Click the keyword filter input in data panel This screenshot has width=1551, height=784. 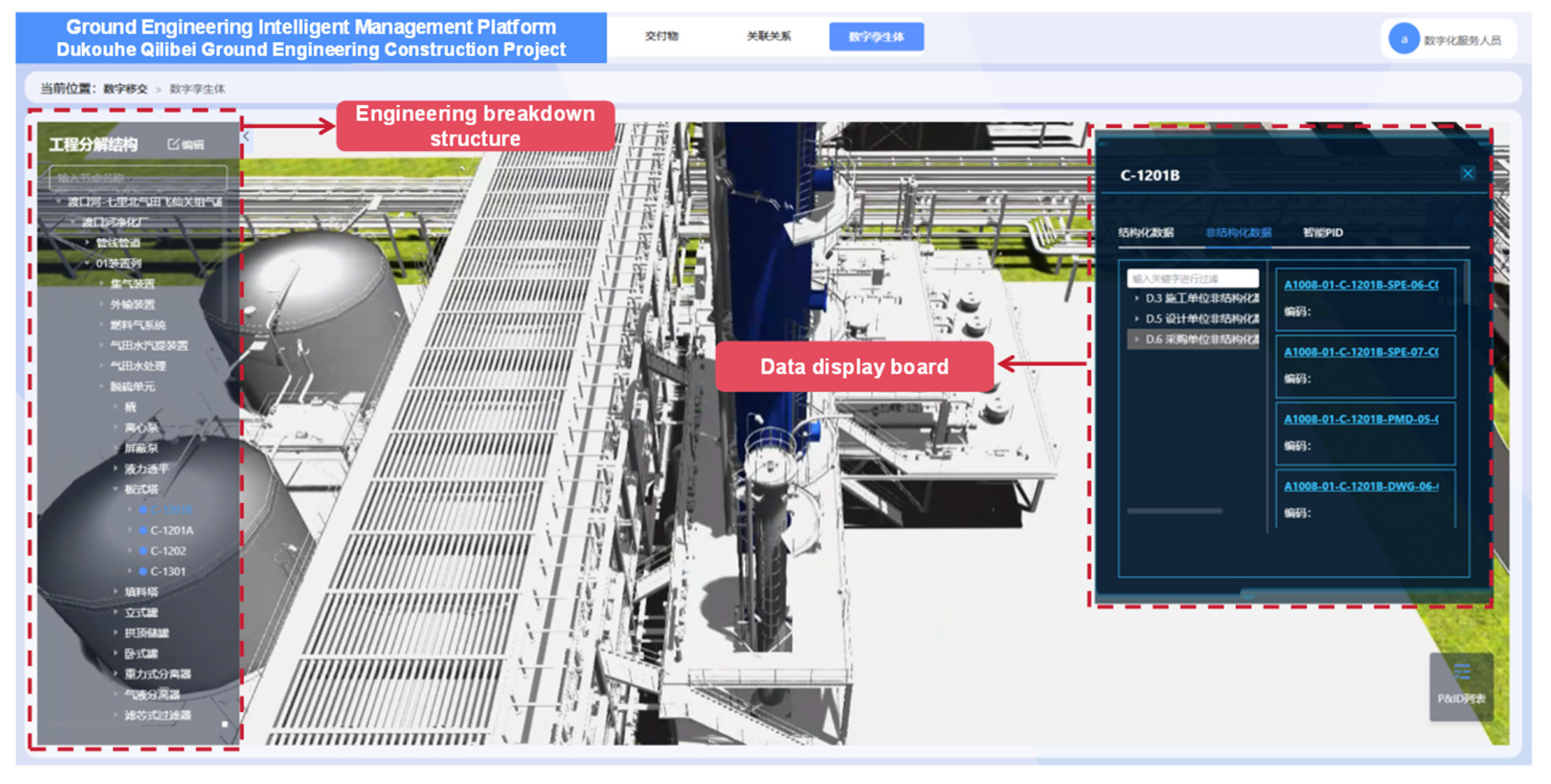pos(1192,279)
